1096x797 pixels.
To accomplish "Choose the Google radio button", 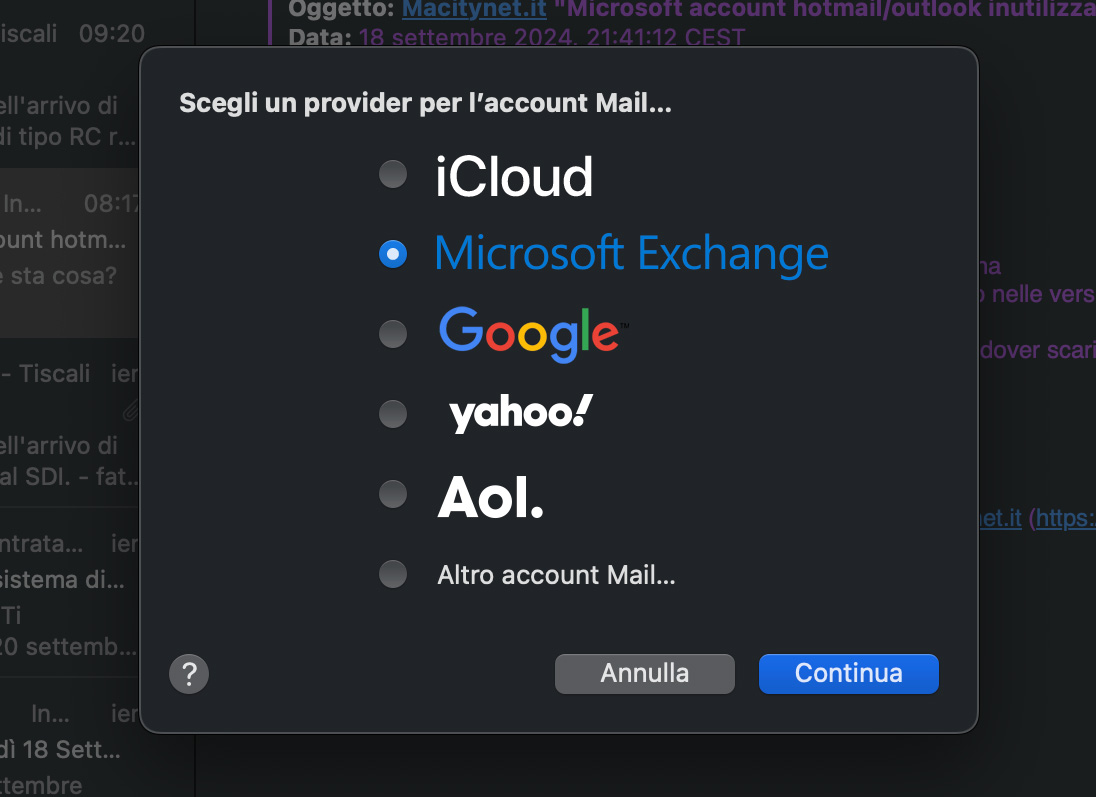I will [x=393, y=334].
